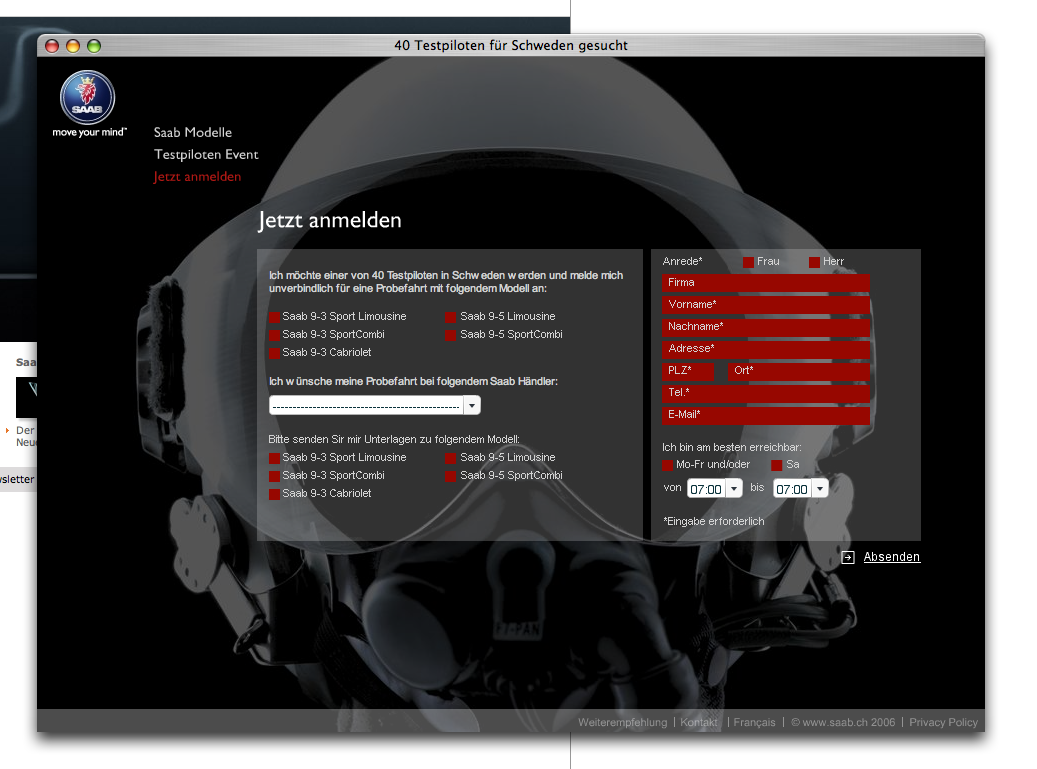Click into the Vorname input field
Image resolution: width=1037 pixels, height=769 pixels.
pos(765,304)
